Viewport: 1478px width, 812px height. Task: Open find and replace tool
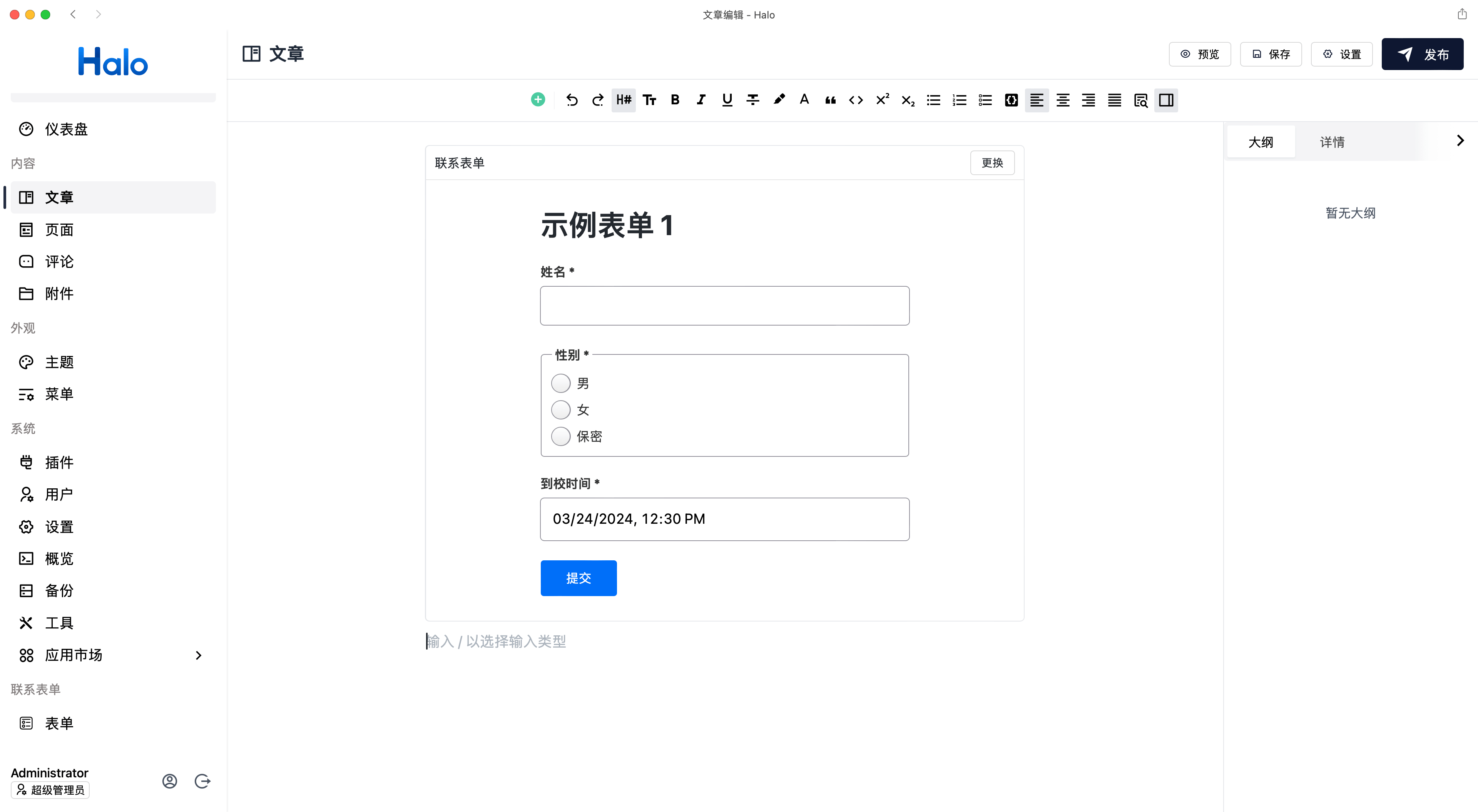(x=1140, y=100)
